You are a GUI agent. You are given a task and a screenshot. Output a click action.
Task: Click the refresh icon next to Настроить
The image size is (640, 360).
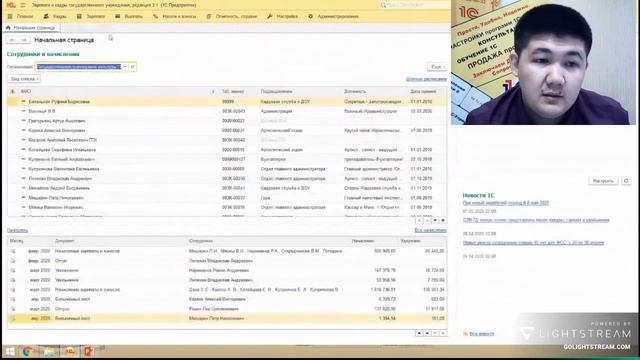point(626,180)
